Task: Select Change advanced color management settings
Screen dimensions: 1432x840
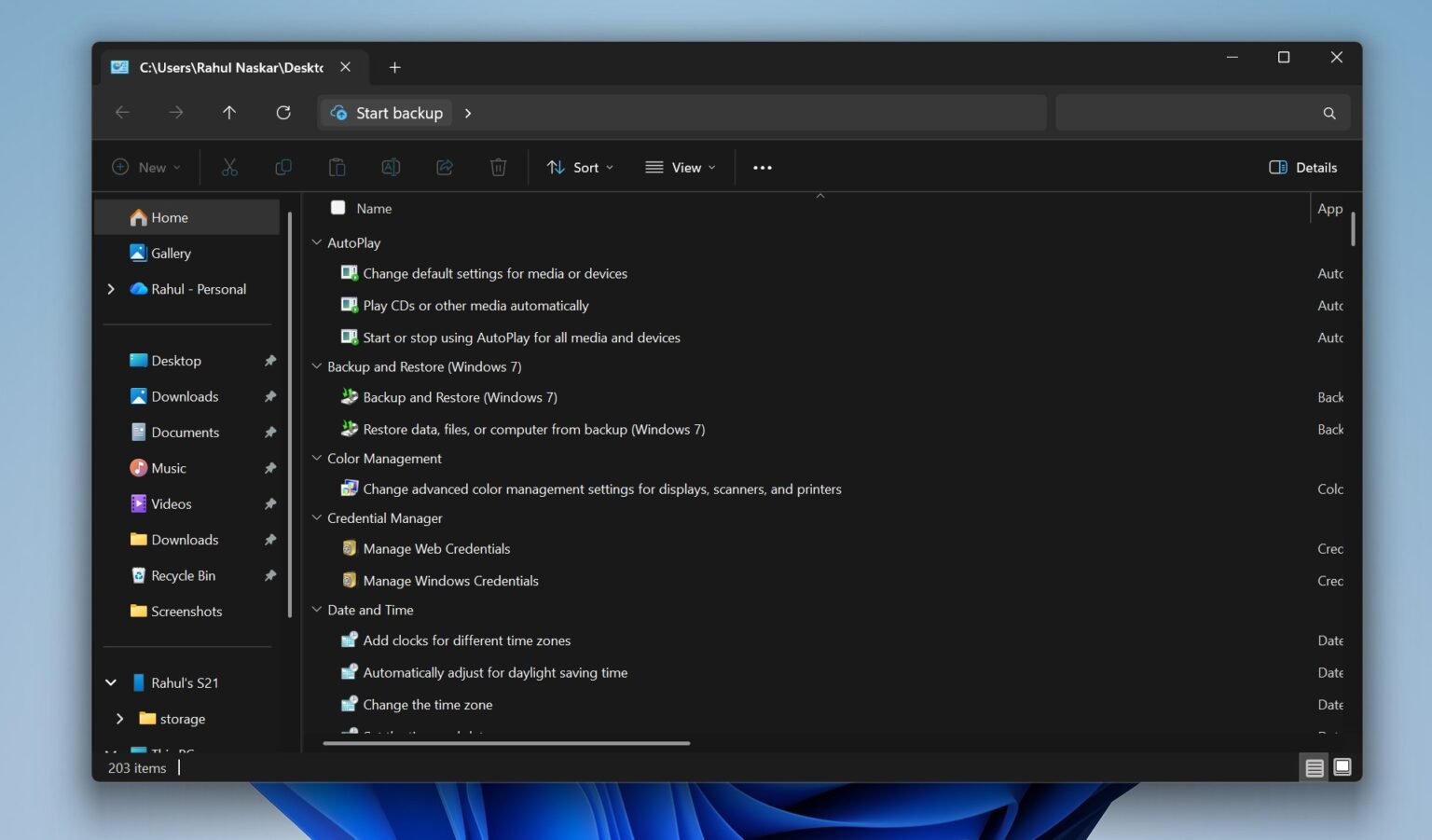Action: pos(602,489)
